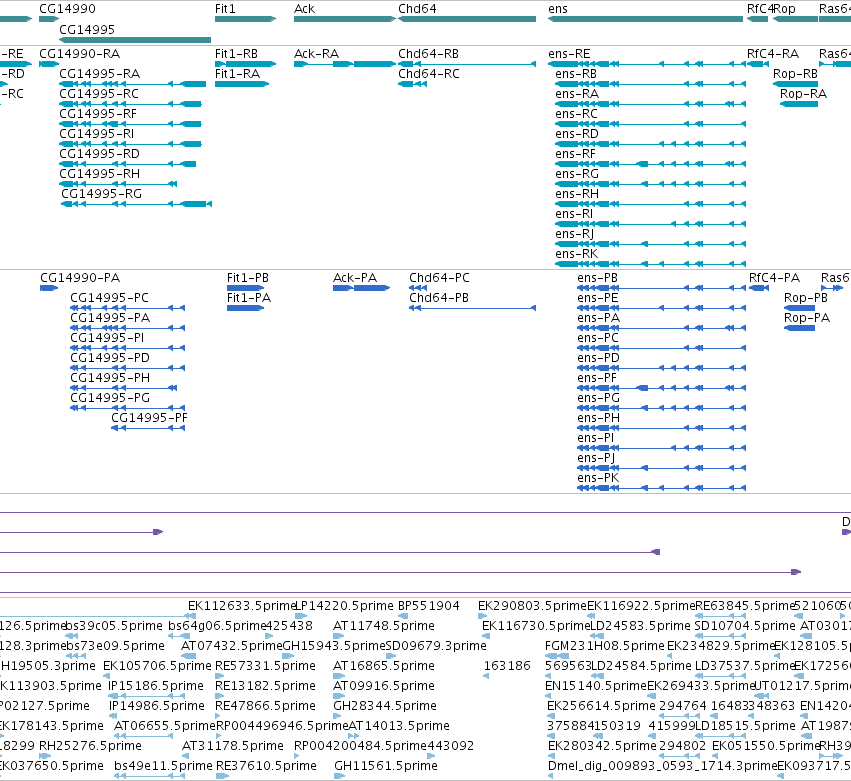Screen dimensions: 851x781
Task: Click the wide gene bar beneath the Ack label
Action: (345, 19)
